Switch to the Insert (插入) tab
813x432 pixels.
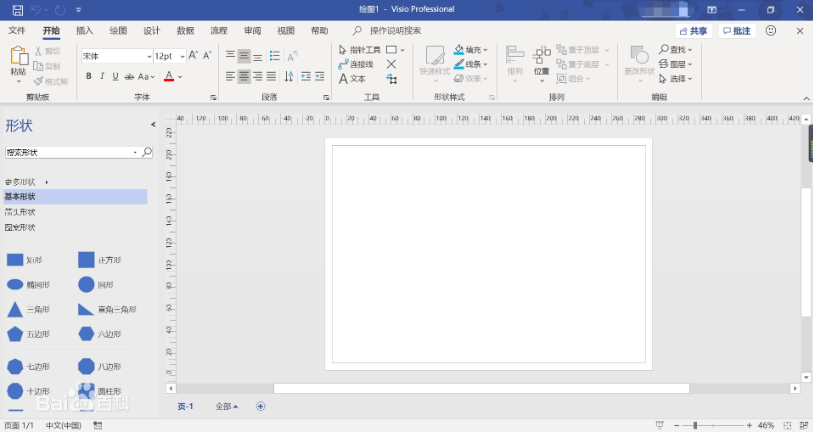[85, 31]
